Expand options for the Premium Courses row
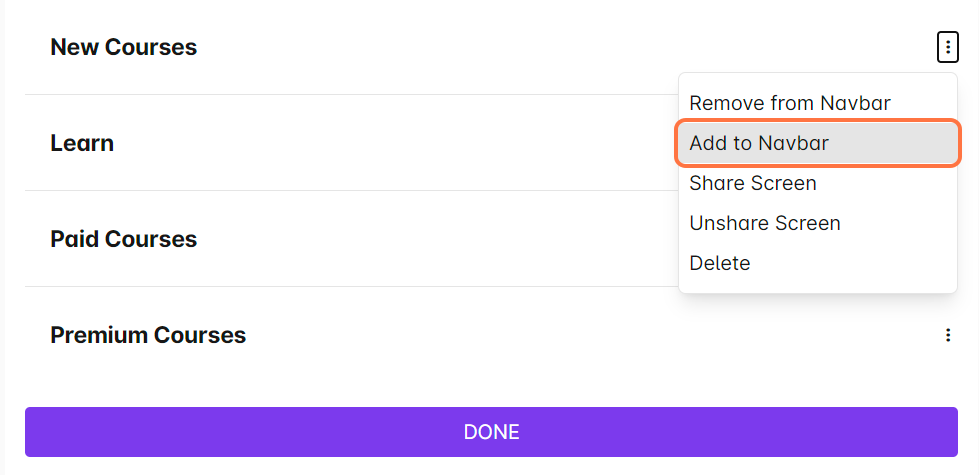Viewport: 979px width, 475px height. coord(947,335)
